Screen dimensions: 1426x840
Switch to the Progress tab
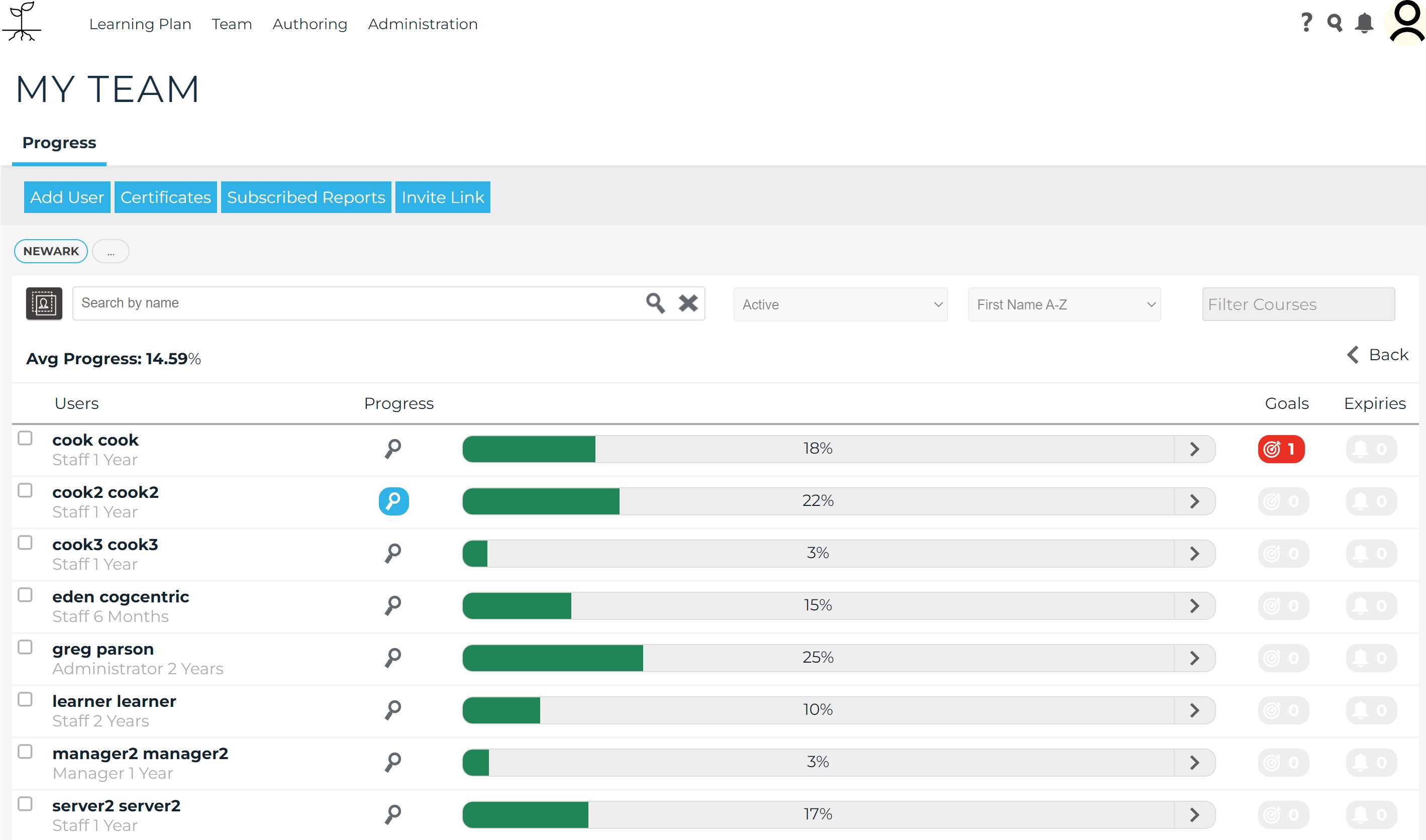(58, 143)
